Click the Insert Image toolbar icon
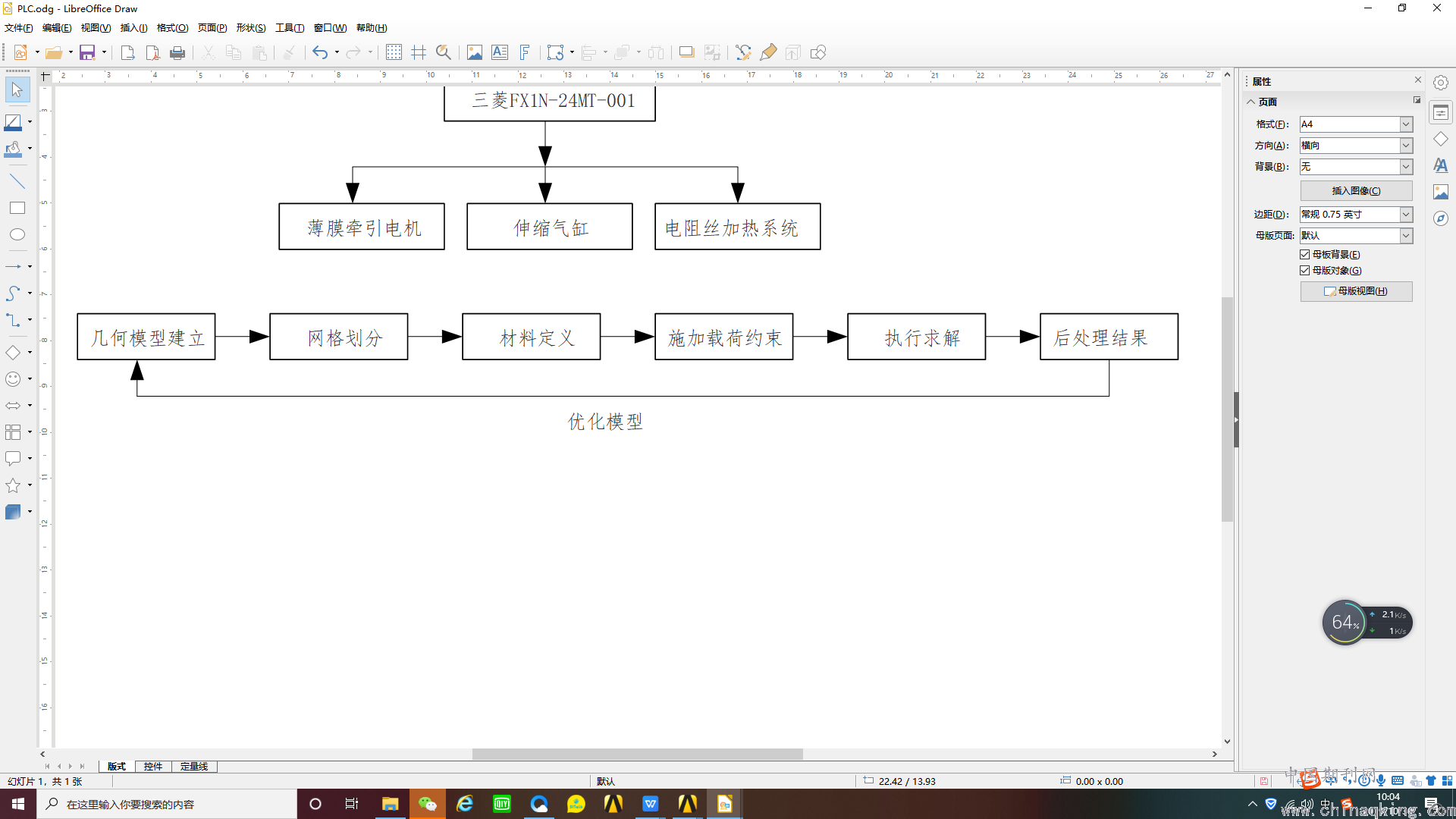 pos(475,52)
